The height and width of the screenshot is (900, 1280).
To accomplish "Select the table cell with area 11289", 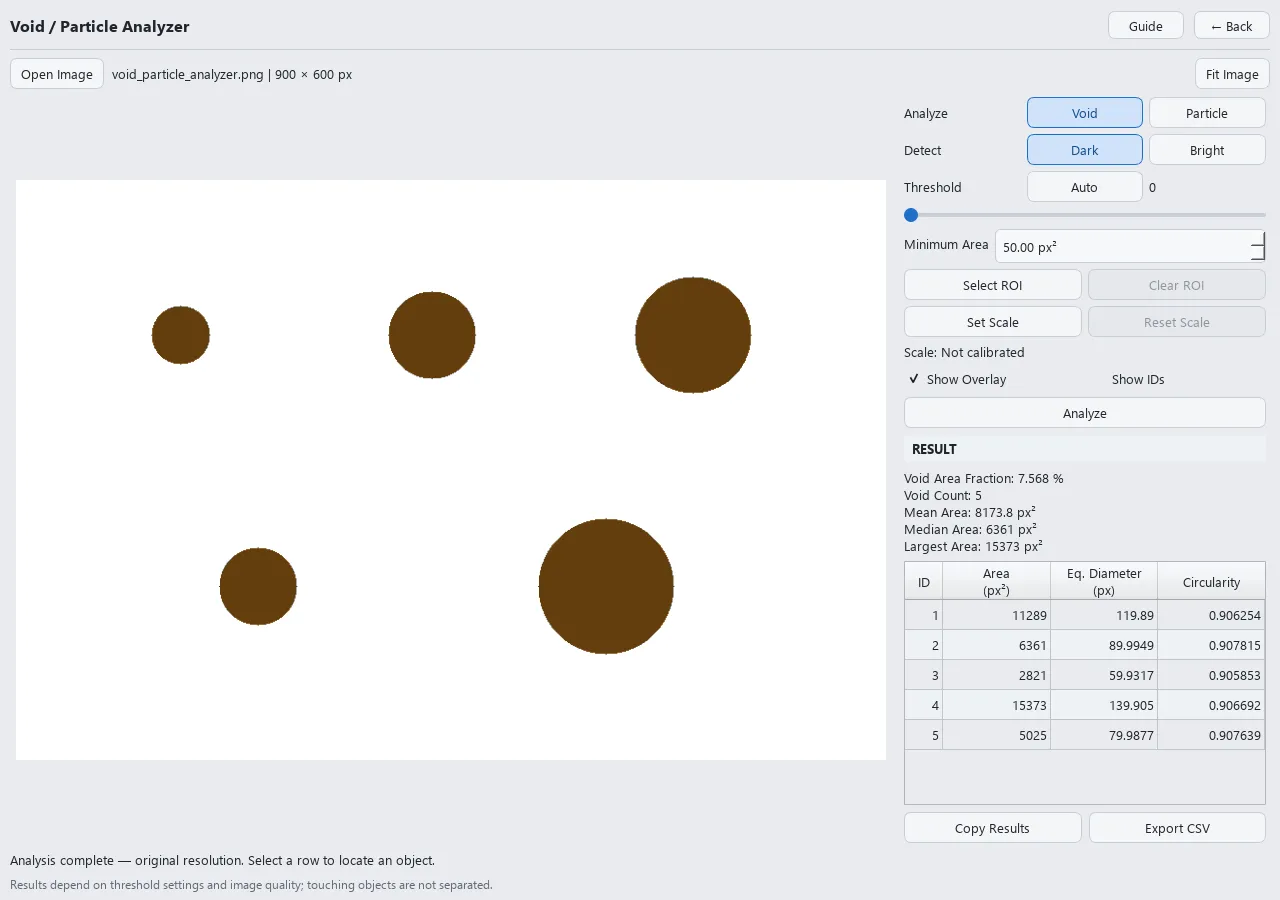I will (997, 615).
